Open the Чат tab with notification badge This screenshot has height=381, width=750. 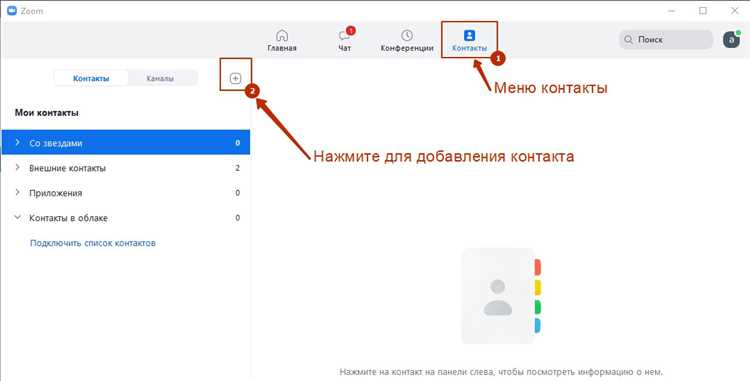pos(345,40)
